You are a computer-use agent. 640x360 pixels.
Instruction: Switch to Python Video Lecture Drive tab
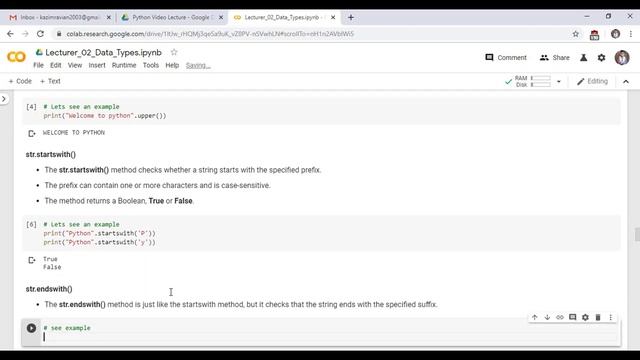171,18
